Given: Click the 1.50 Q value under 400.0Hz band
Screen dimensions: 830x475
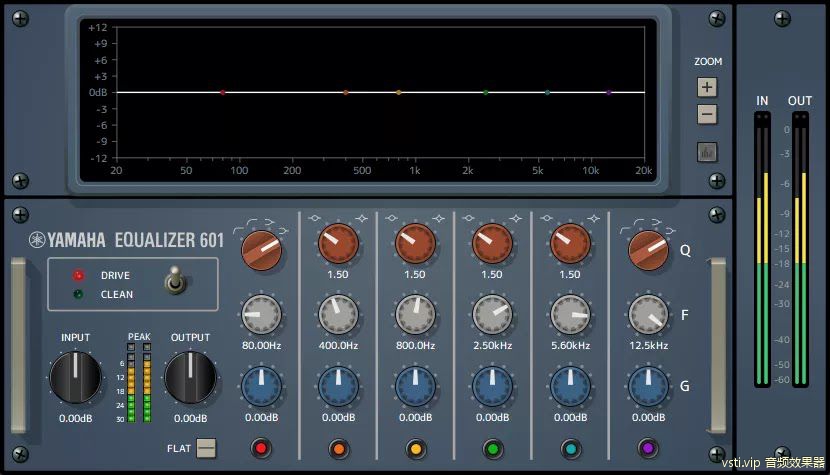Looking at the screenshot, I should pyautogui.click(x=338, y=274).
